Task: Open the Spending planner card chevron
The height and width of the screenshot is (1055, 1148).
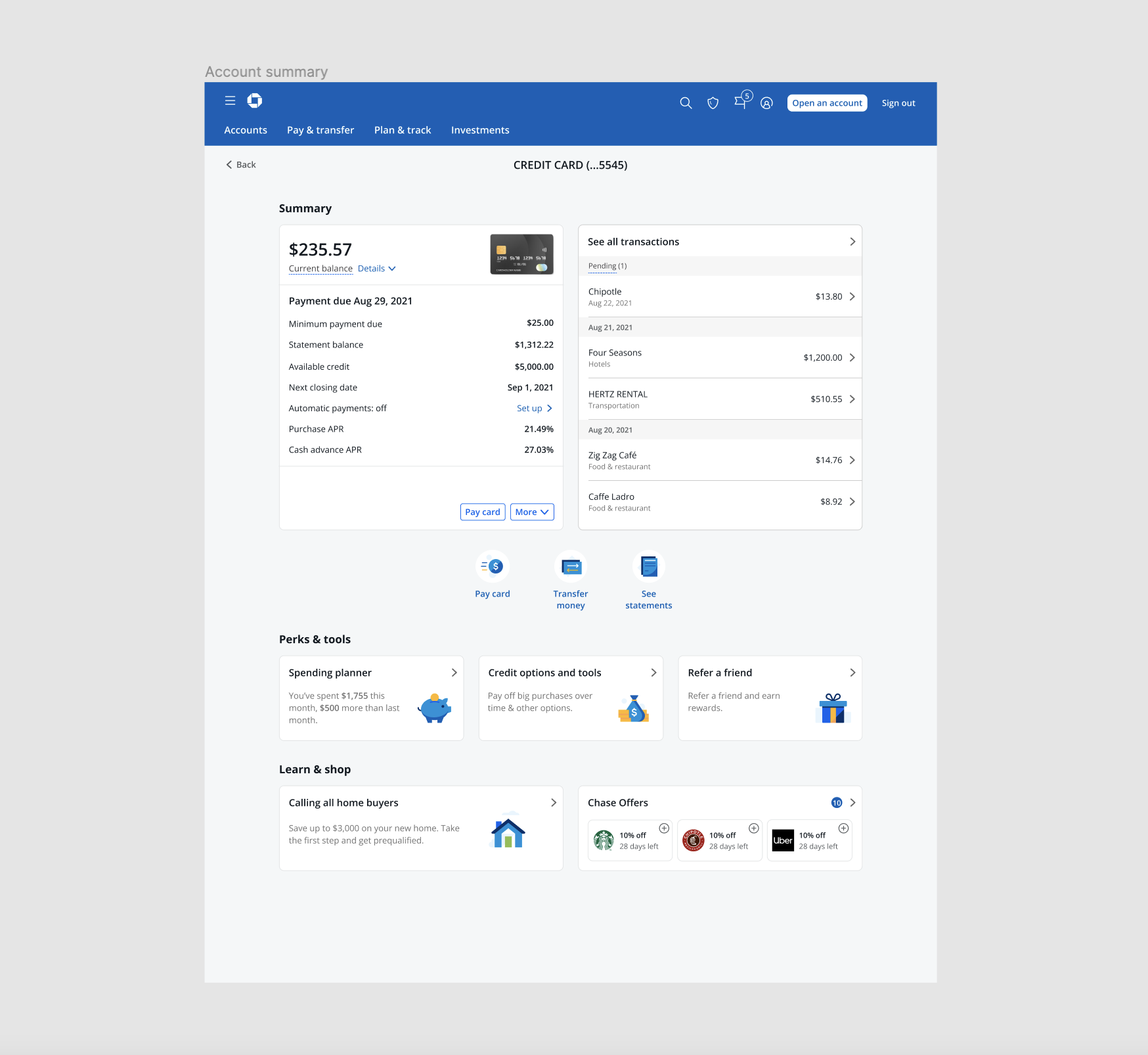Action: pos(454,673)
